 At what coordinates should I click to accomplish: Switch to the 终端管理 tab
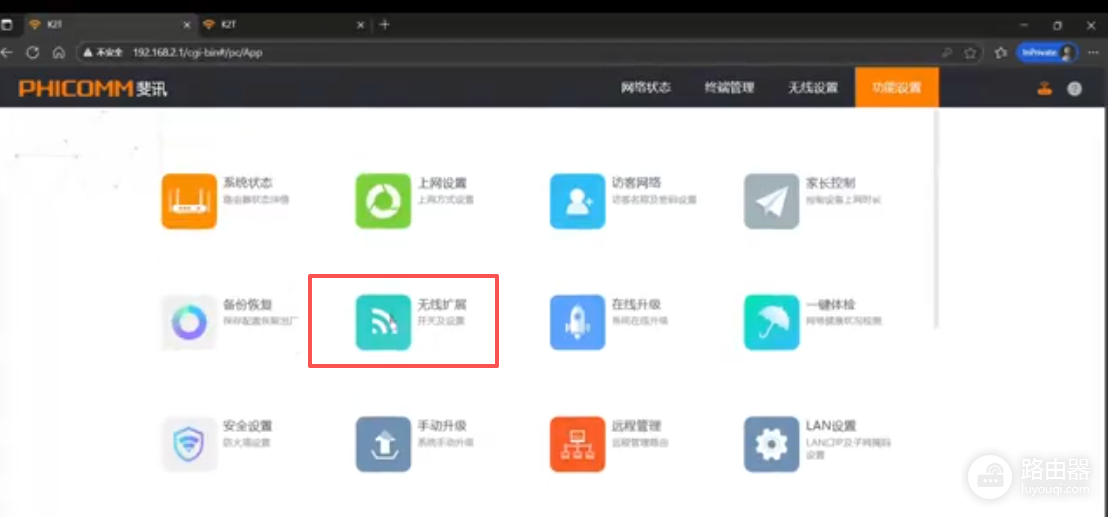point(729,88)
